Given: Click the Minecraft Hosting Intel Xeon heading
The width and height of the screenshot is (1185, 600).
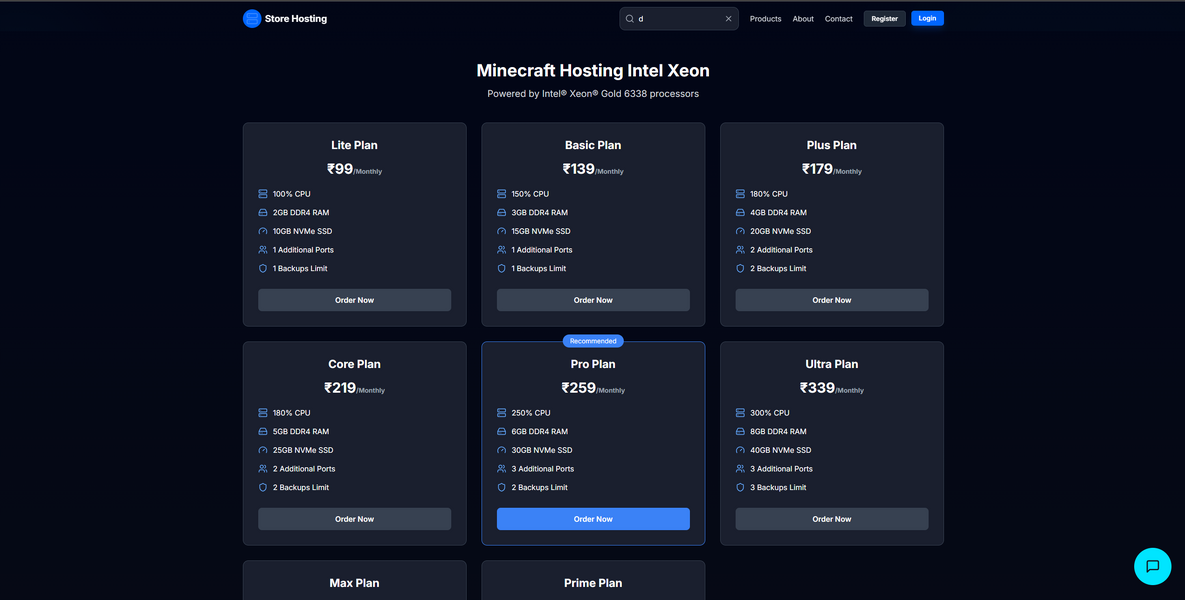Looking at the screenshot, I should coord(593,71).
